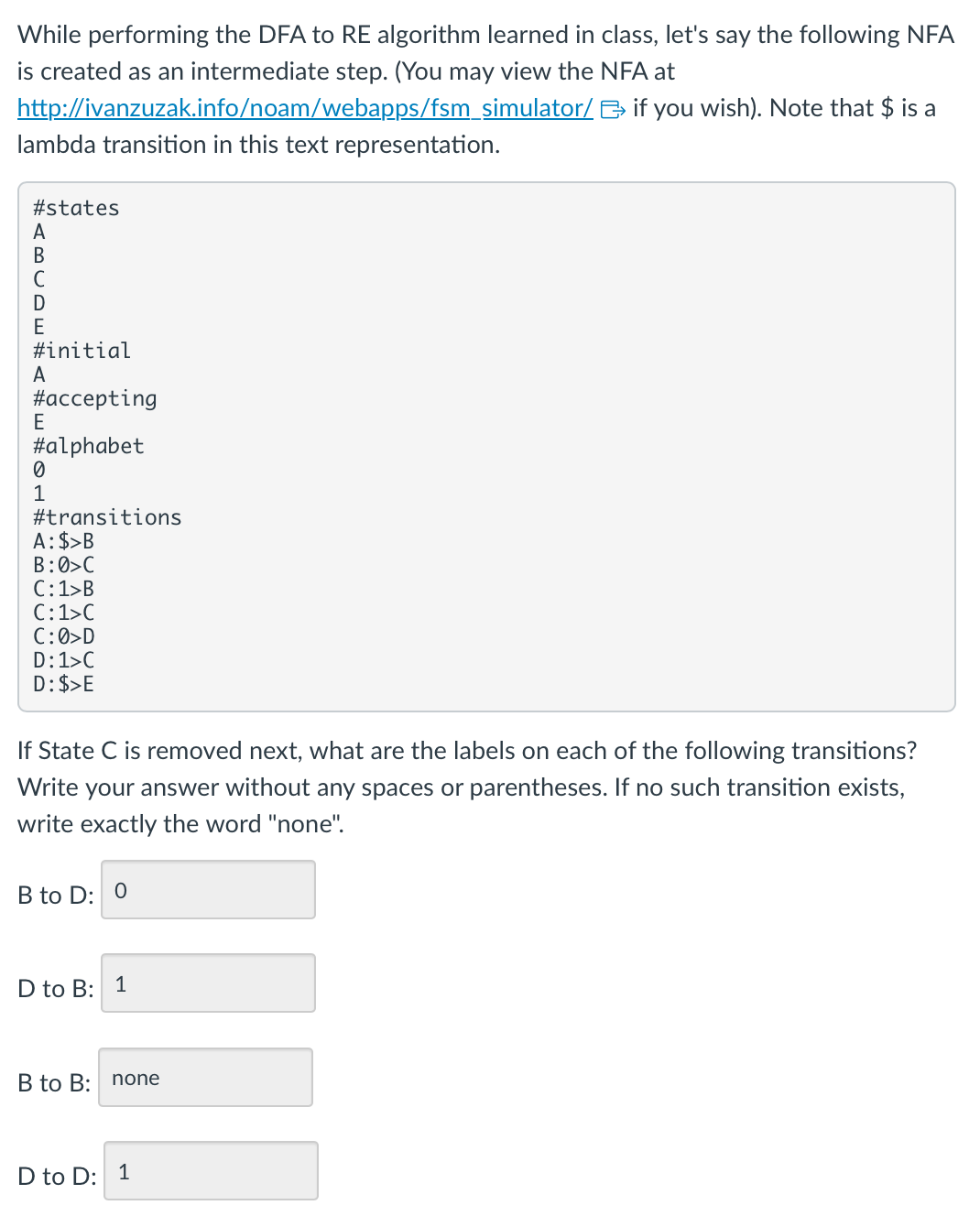Click the value 1 in the D to B box
This screenshot has height=1216, width=980.
(123, 982)
